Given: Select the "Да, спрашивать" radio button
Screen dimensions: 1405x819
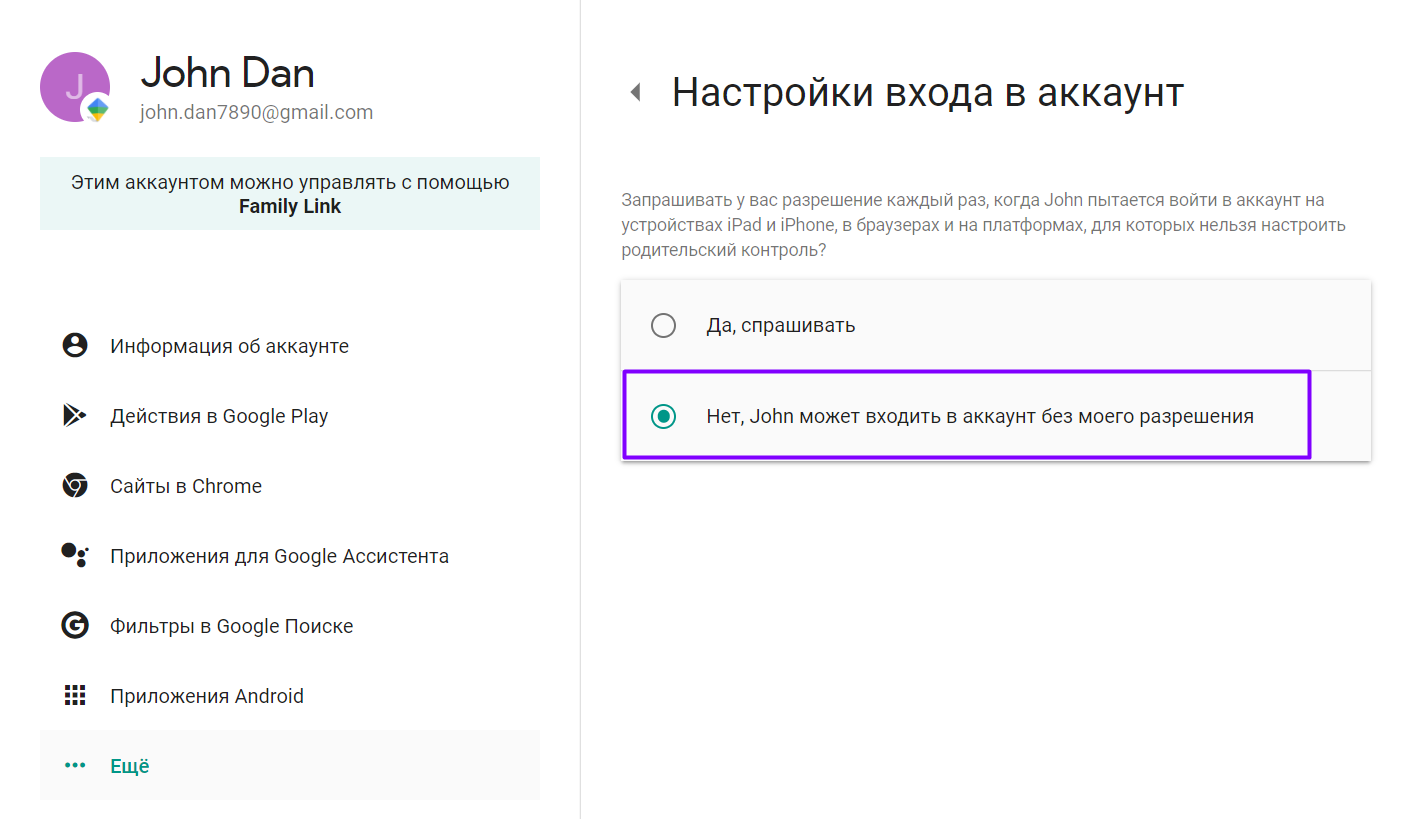Looking at the screenshot, I should (x=663, y=326).
